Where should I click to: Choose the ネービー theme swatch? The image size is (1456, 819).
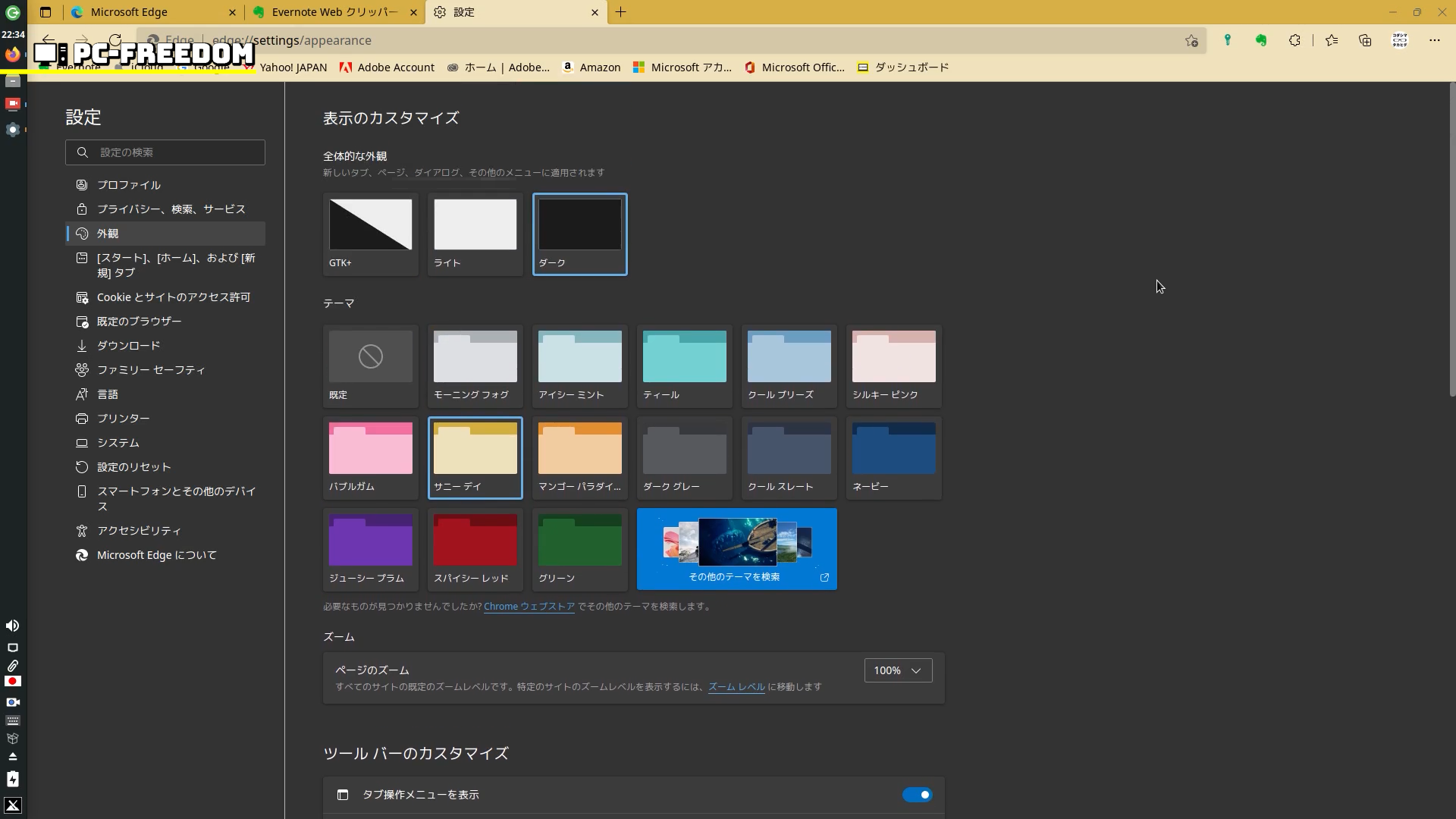point(893,457)
